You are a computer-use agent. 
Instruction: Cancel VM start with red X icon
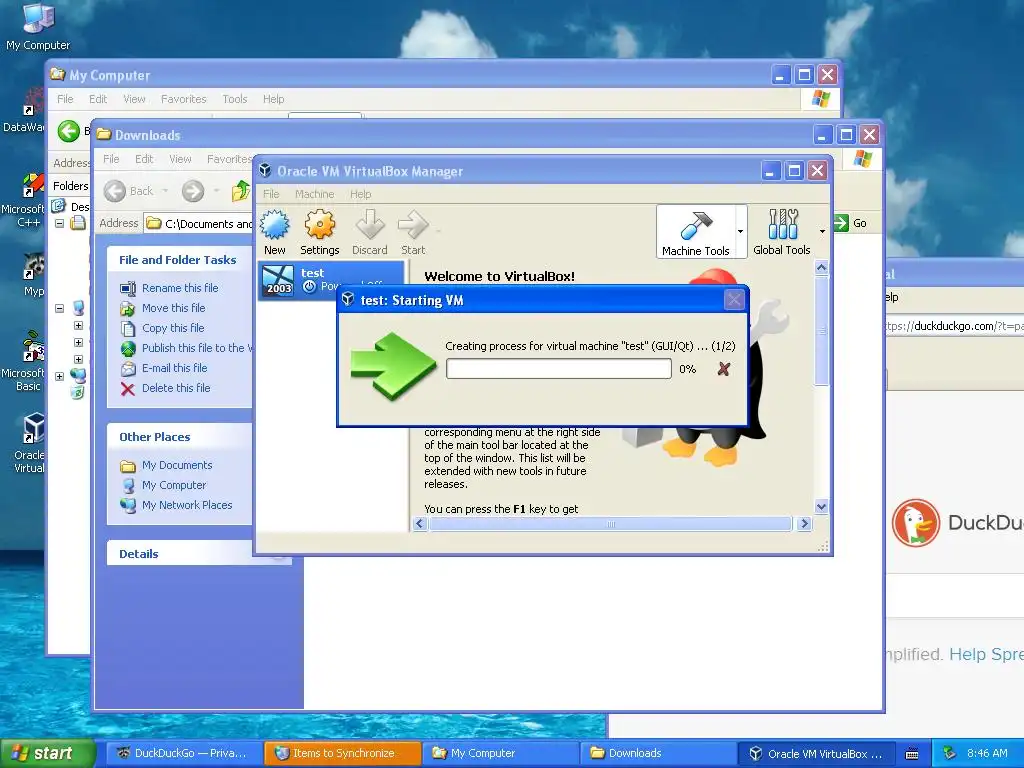pyautogui.click(x=724, y=369)
